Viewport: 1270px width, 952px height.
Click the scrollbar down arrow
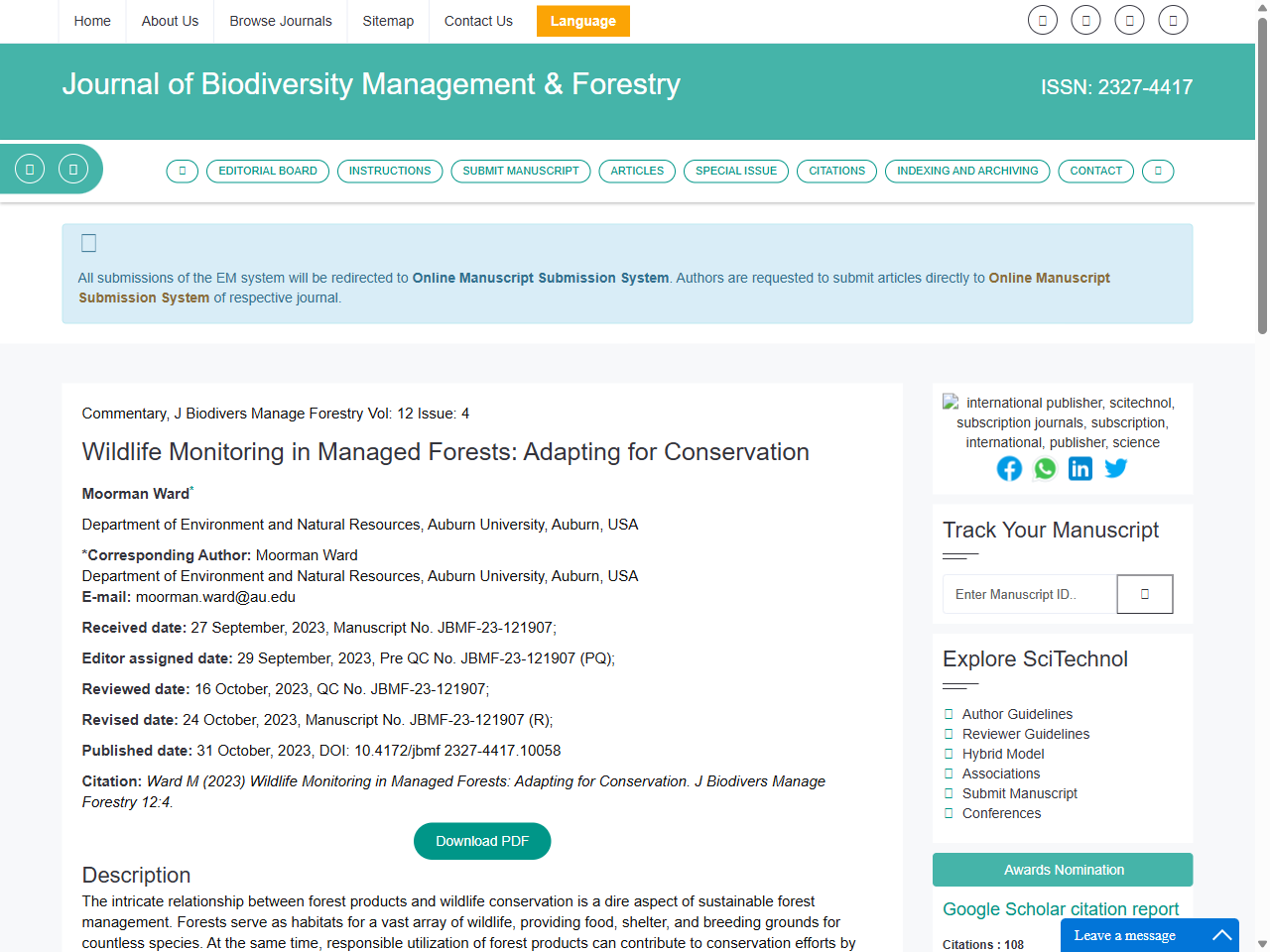[1262, 943]
